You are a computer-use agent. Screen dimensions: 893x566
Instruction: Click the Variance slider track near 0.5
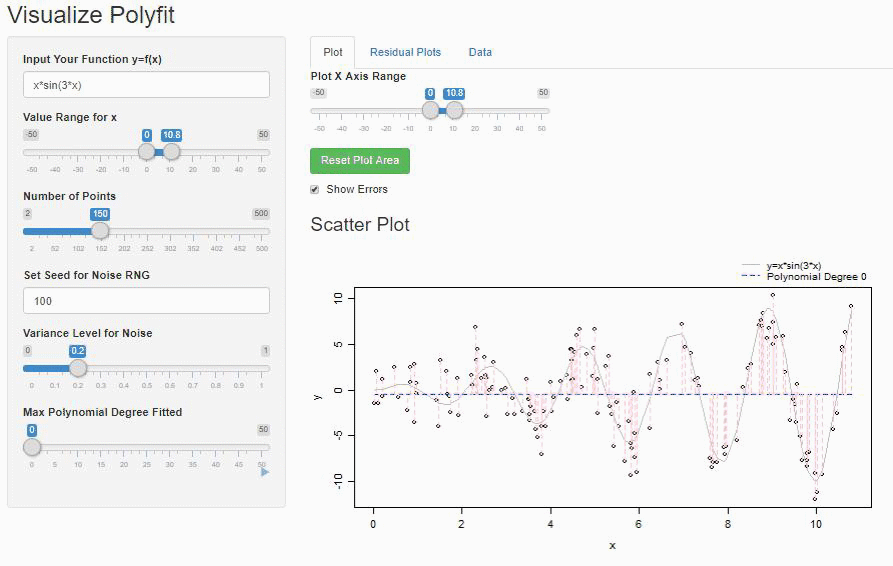147,368
